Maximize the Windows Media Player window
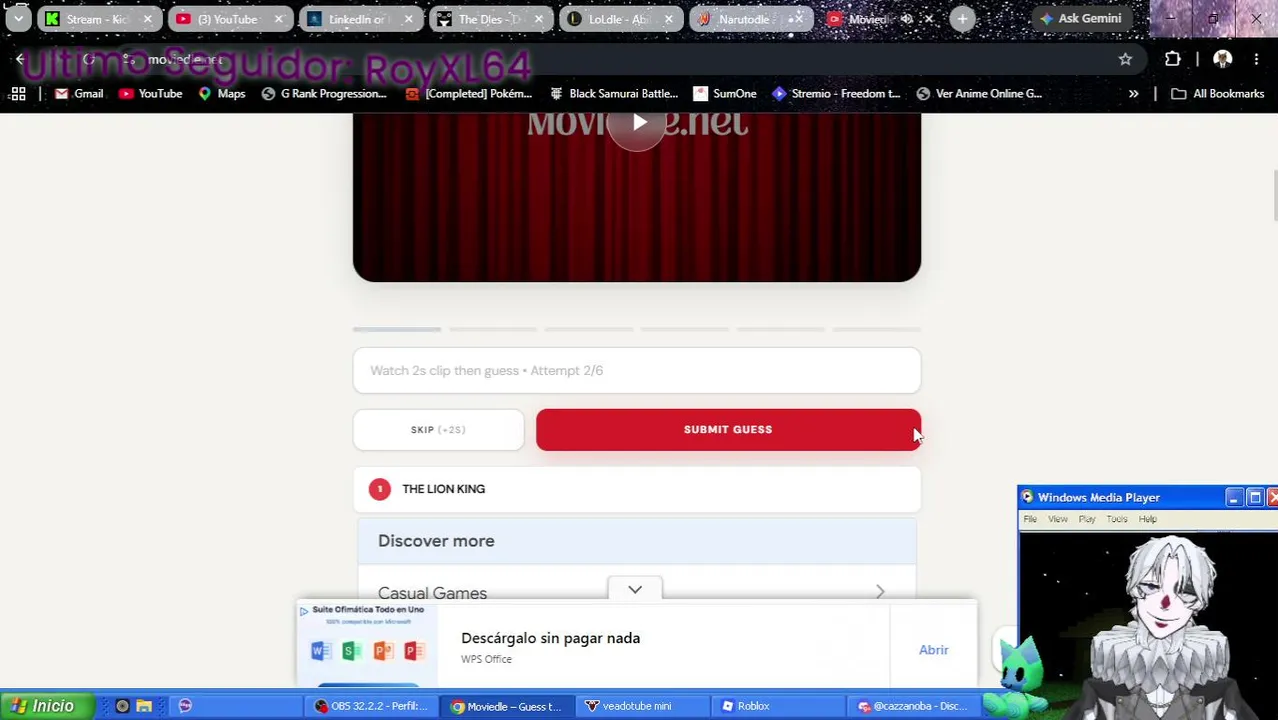The width and height of the screenshot is (1278, 720). point(1255,497)
